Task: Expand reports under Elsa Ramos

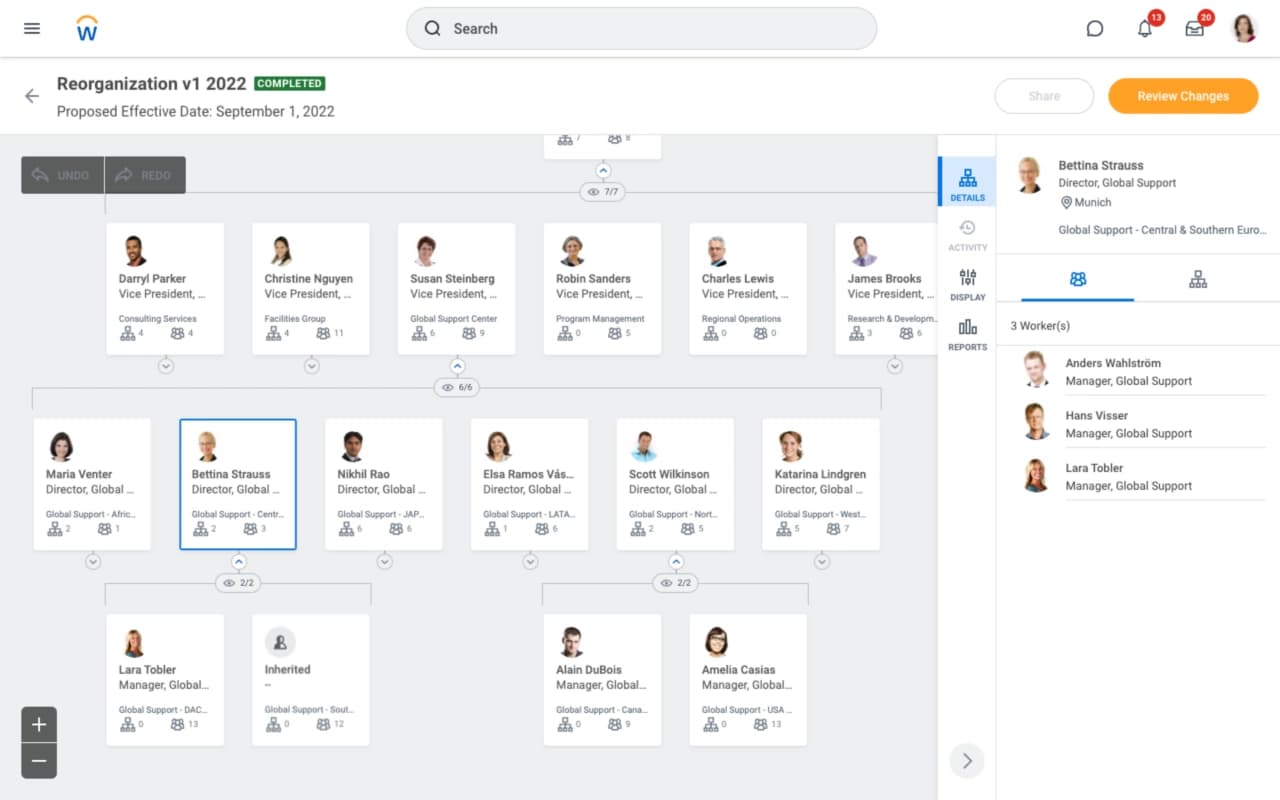Action: tap(530, 562)
